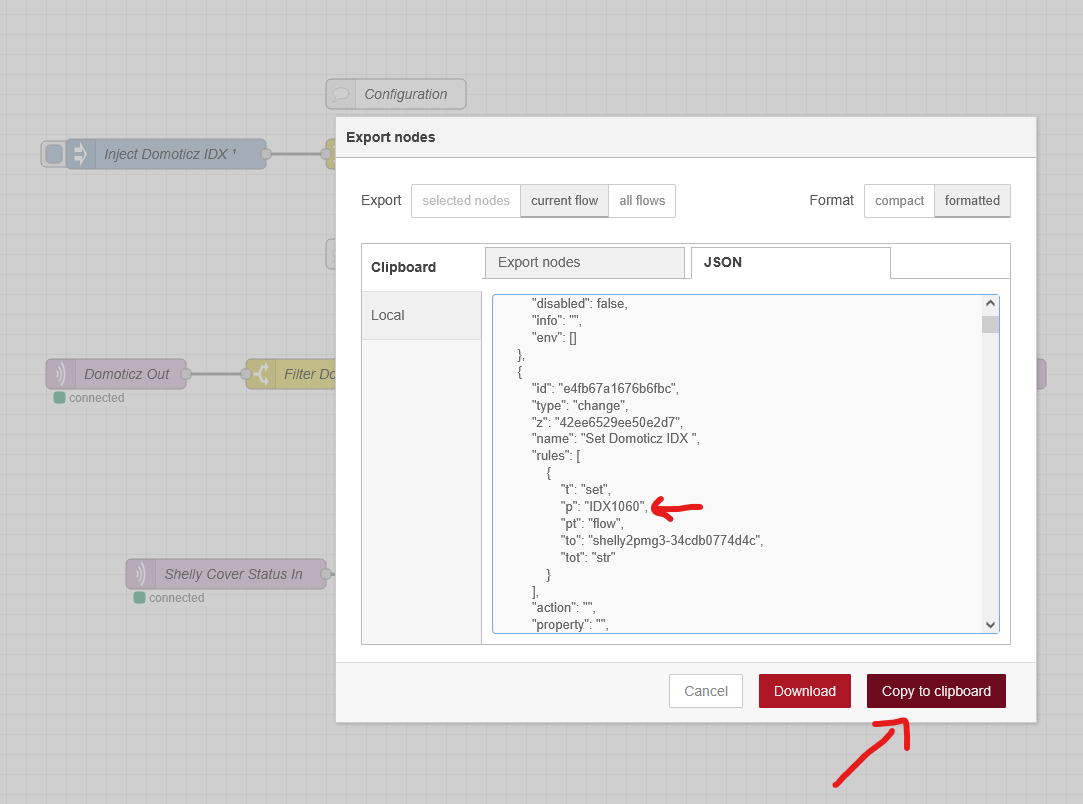The height and width of the screenshot is (804, 1083).
Task: Click the Download button
Action: (x=805, y=691)
